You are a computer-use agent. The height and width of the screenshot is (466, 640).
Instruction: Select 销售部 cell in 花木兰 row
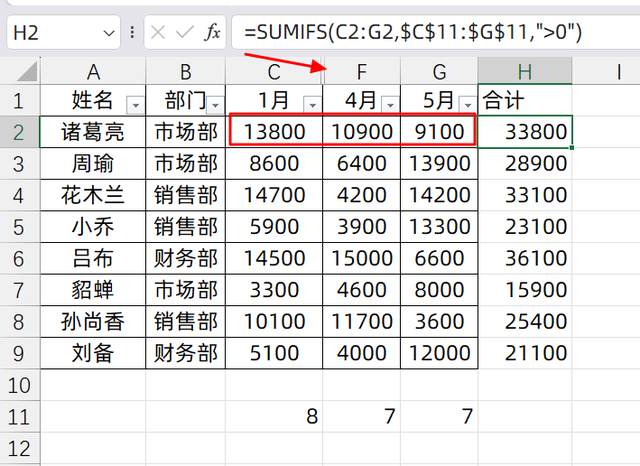click(x=186, y=195)
